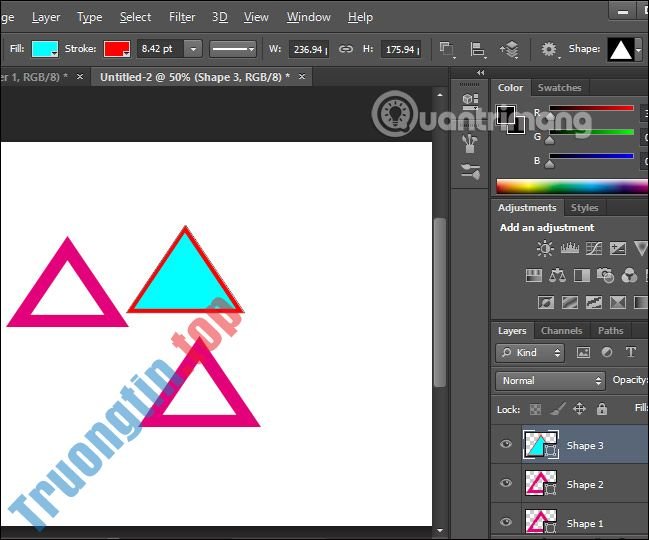The image size is (649, 540).
Task: Add a Posterize adjustment
Action: 570,302
